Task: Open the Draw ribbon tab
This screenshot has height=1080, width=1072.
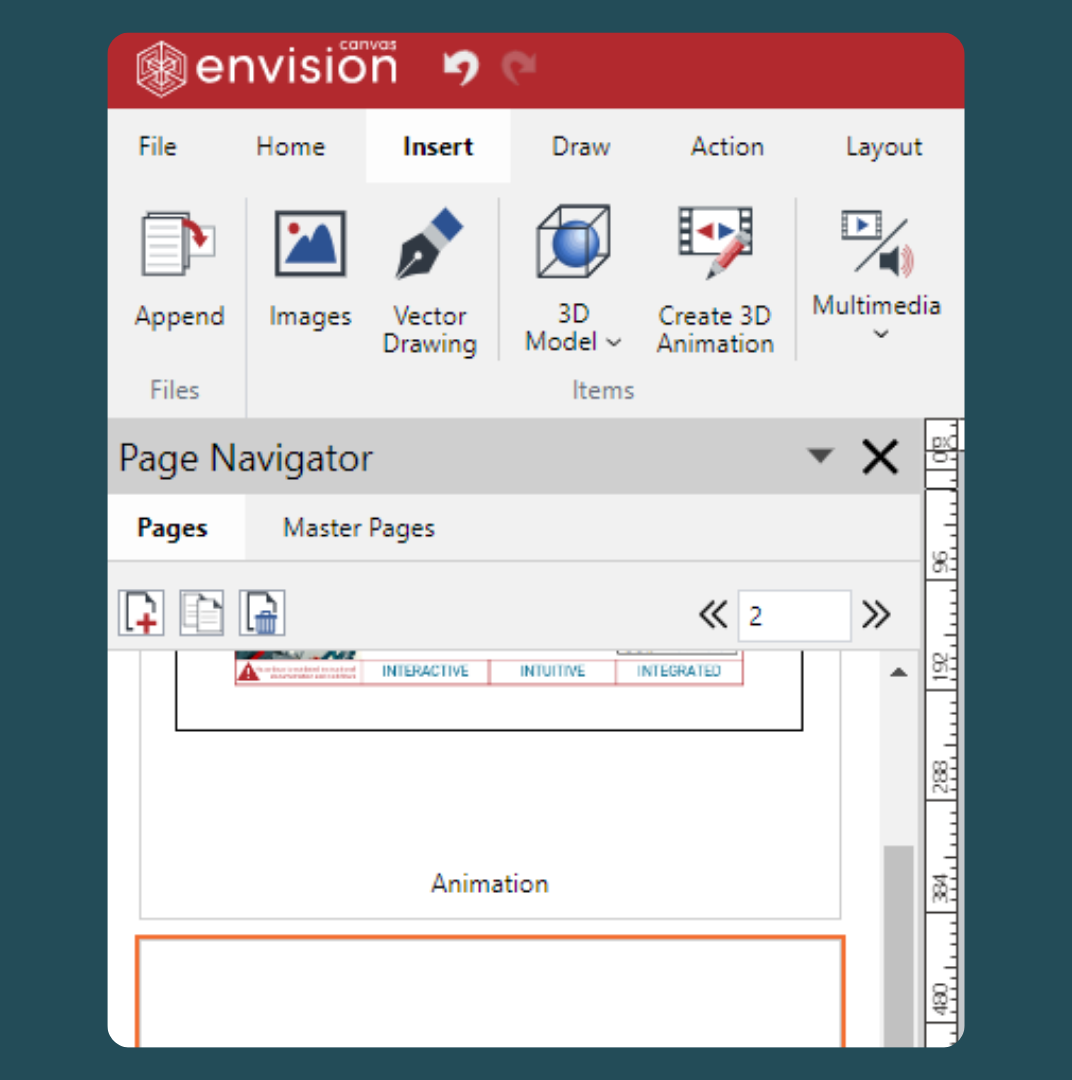Action: coord(581,146)
